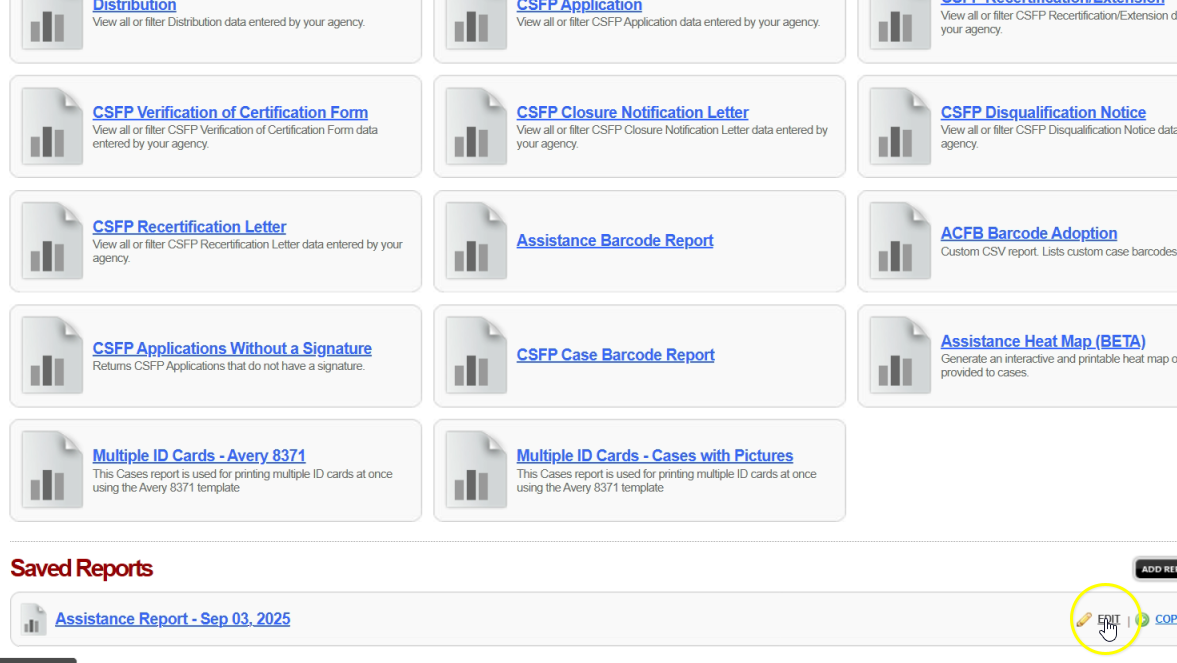Open CSFP Verification of Certification Form report

click(x=230, y=113)
